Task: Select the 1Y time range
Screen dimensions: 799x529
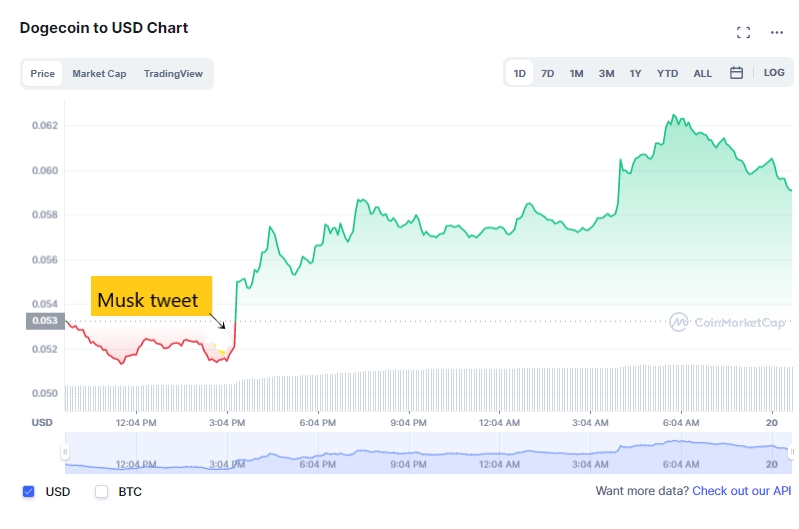Action: [x=635, y=73]
